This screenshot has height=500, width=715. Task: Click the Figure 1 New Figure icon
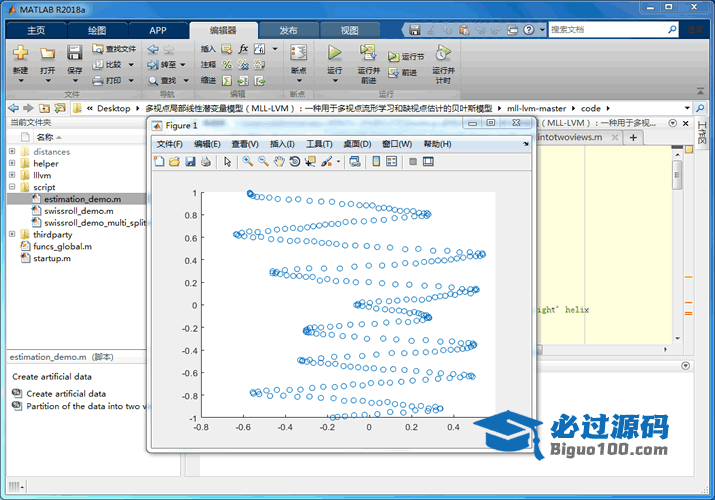click(x=159, y=161)
